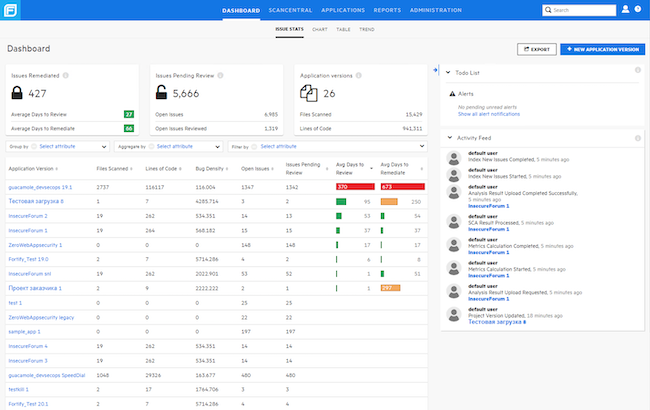Image resolution: width=650 pixels, height=410 pixels.
Task: Open the Group by attribute dropdown
Action: click(70, 146)
